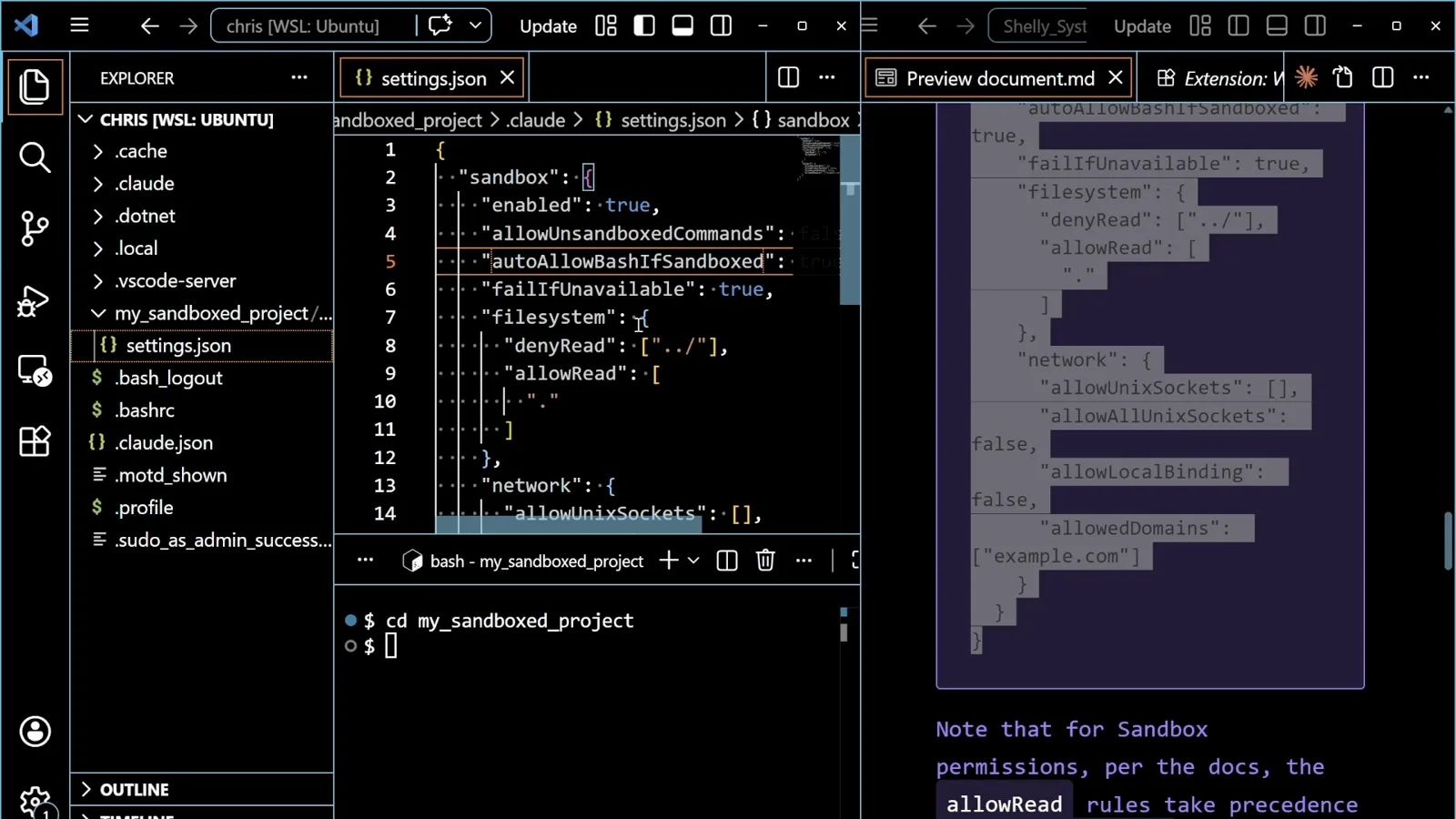Click preview scrollbar in right window
The height and width of the screenshot is (819, 1456).
(1449, 541)
